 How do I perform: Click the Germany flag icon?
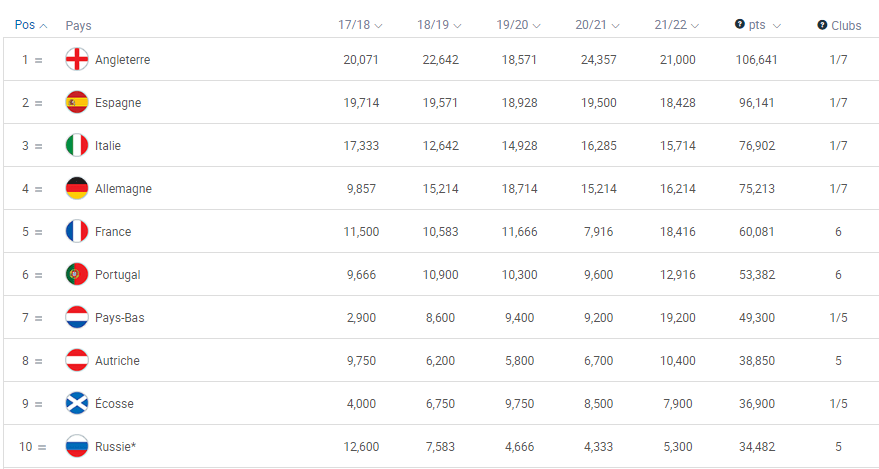point(77,189)
